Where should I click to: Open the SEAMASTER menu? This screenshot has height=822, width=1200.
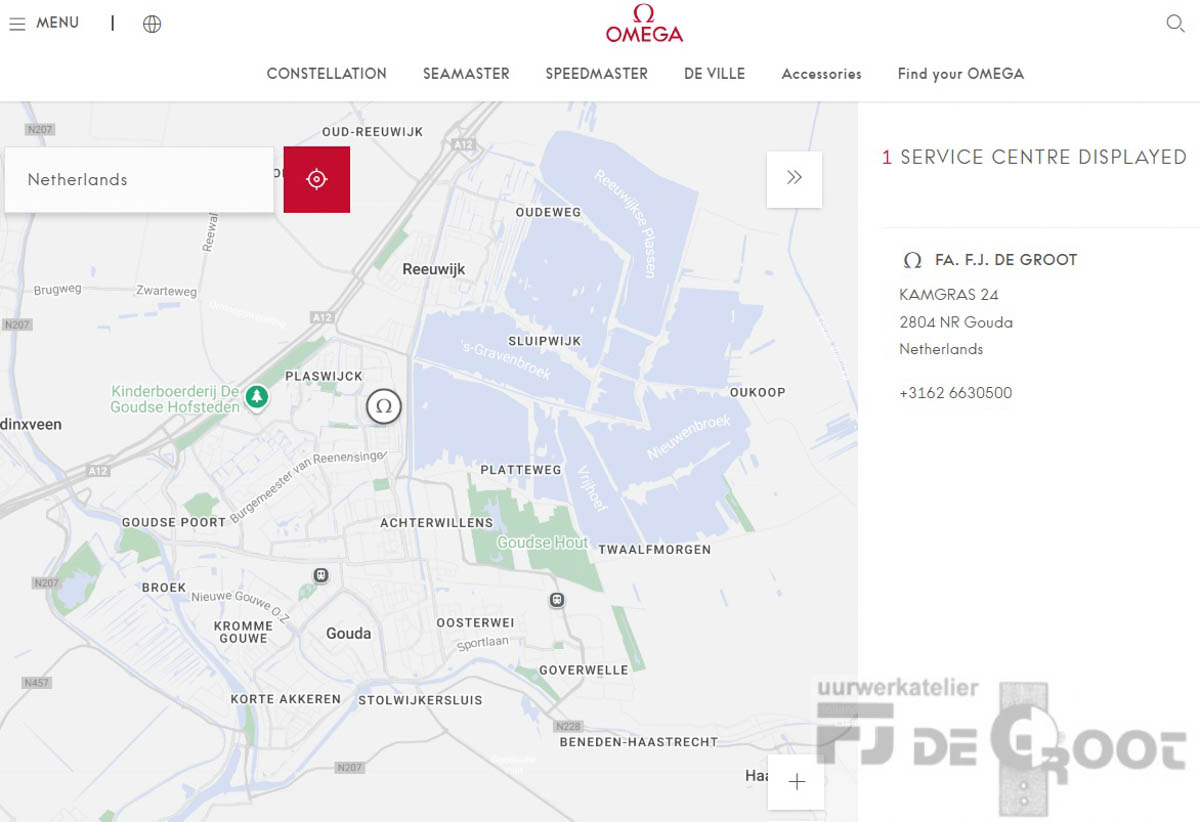(x=466, y=73)
